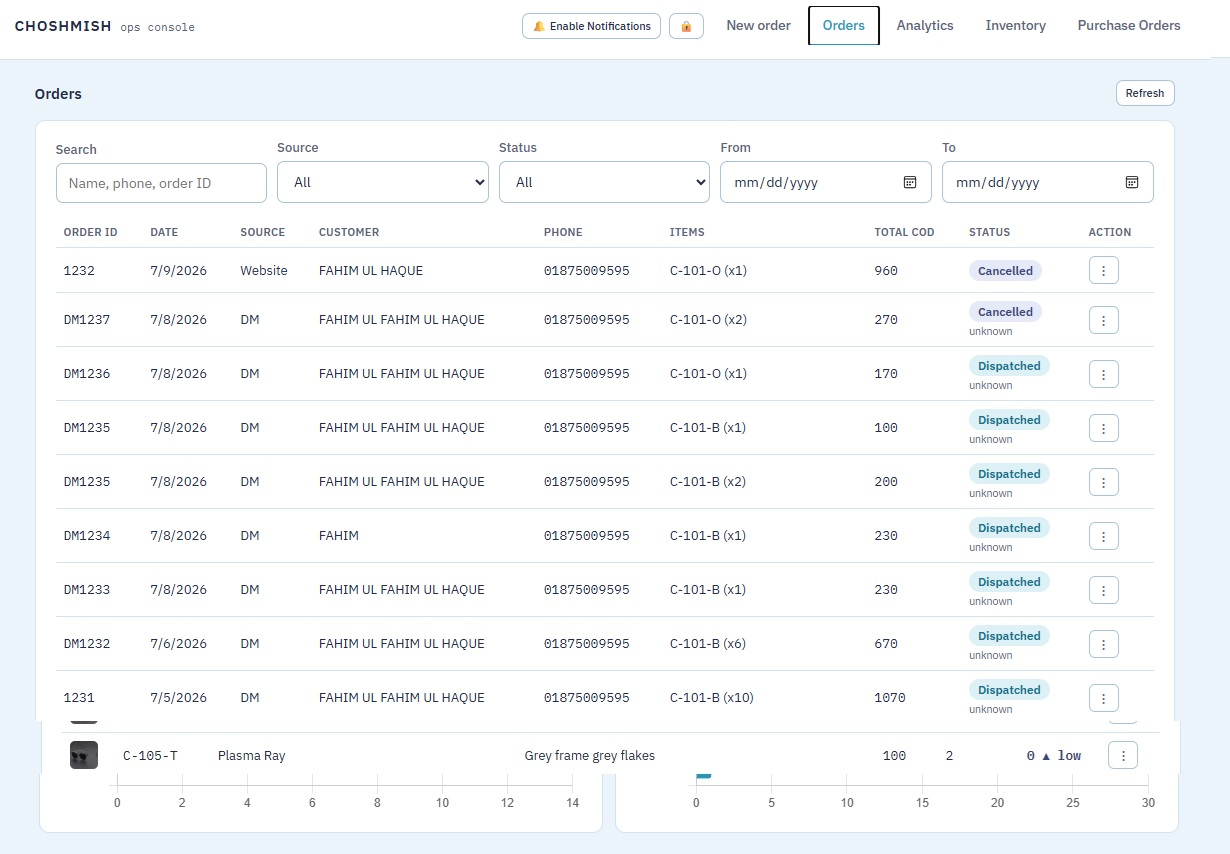Click total COD value 1070
Image resolution: width=1230 pixels, height=854 pixels.
890,698
